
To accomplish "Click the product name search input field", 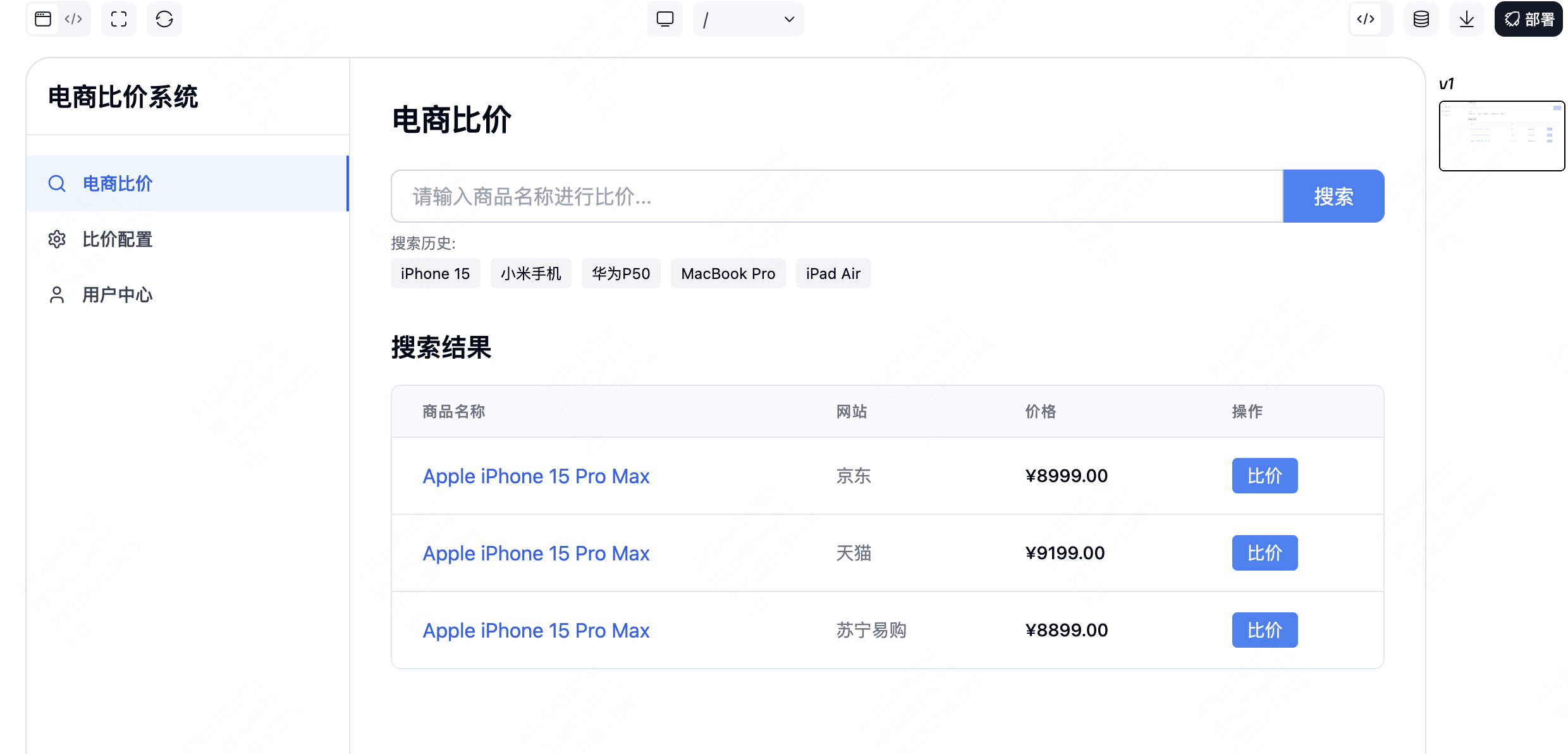I will [836, 196].
